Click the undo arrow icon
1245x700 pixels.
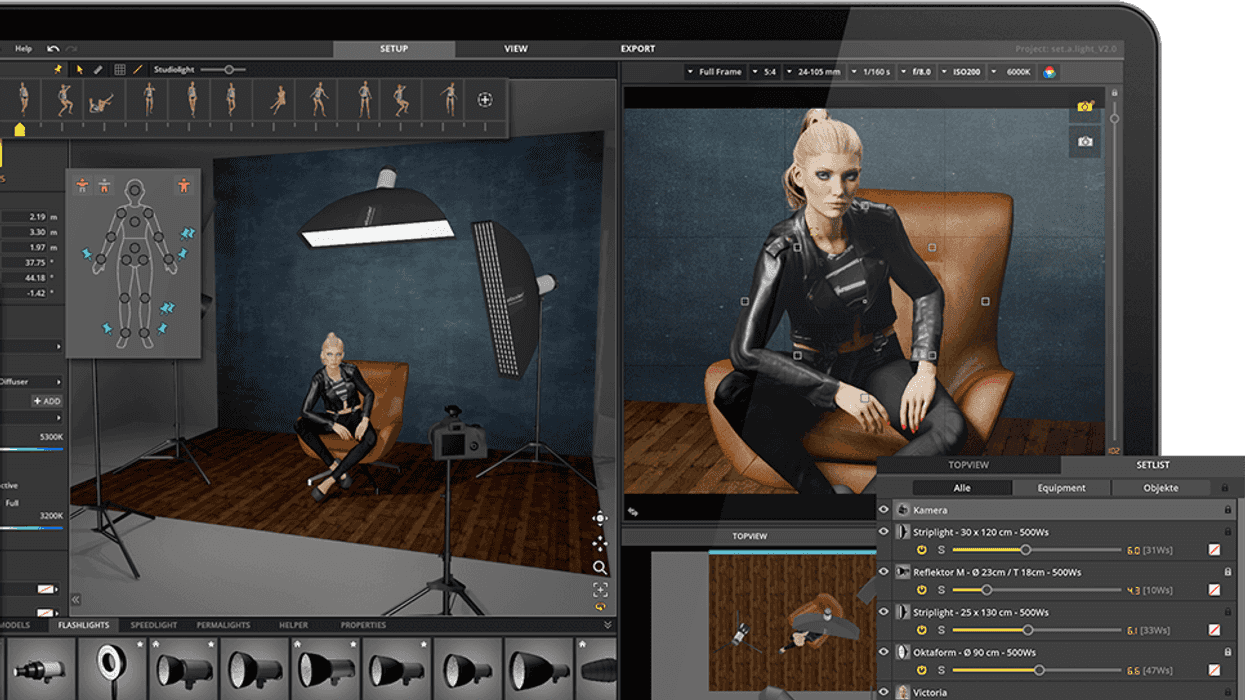[x=53, y=48]
